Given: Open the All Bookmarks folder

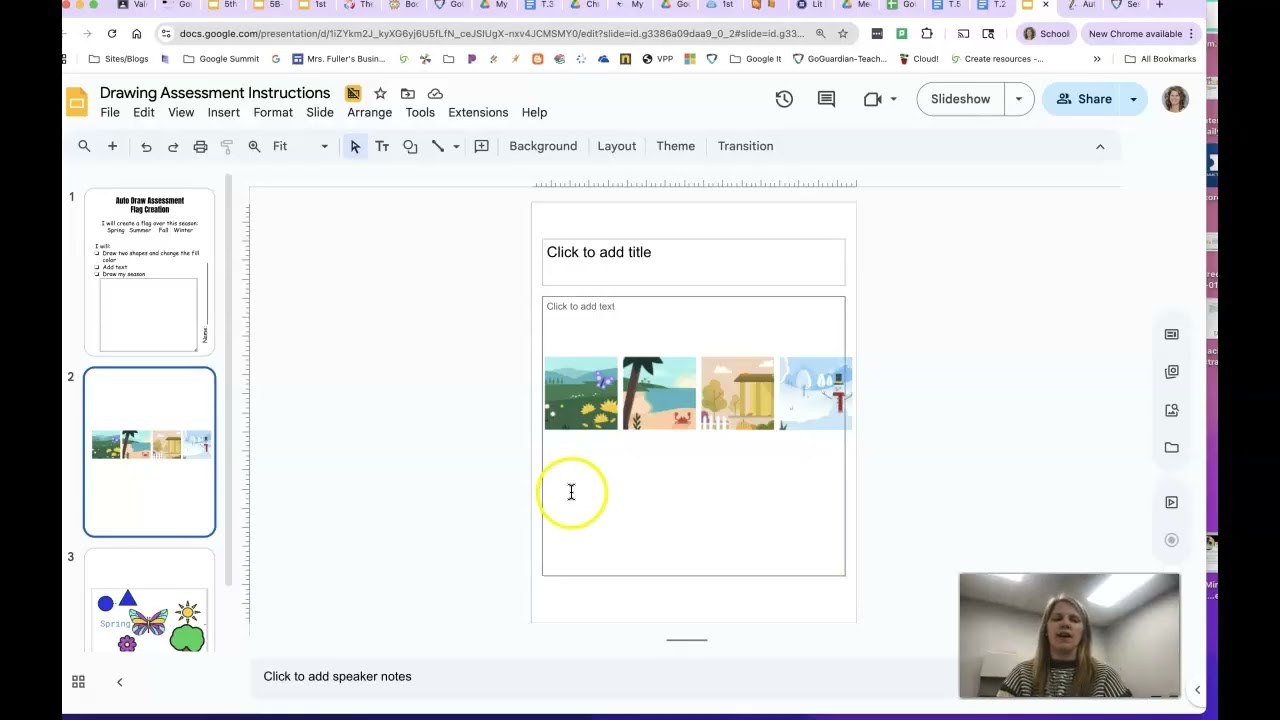Looking at the screenshot, I should click(1160, 59).
